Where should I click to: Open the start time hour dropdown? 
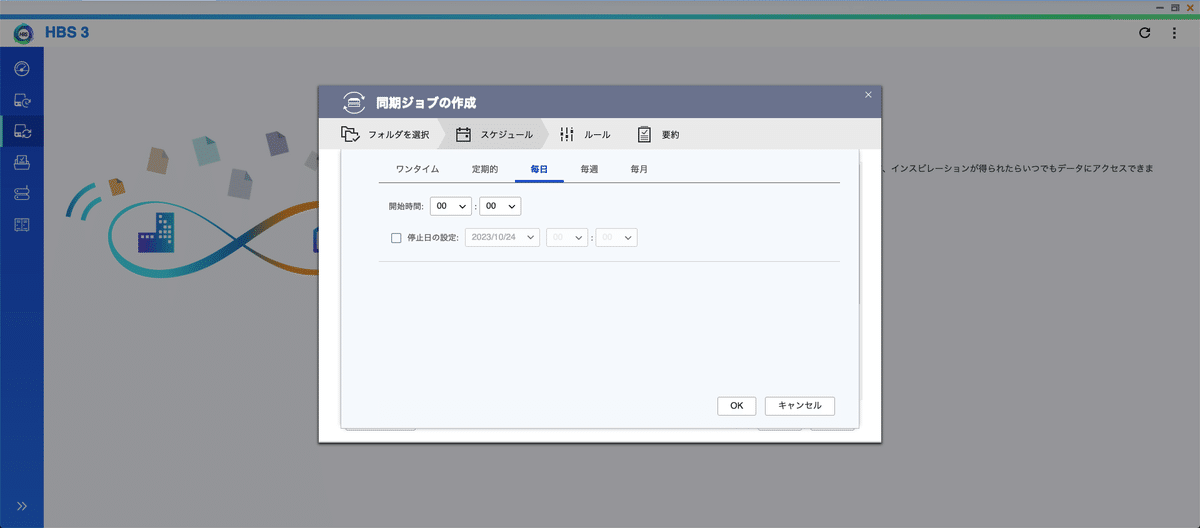pos(451,206)
